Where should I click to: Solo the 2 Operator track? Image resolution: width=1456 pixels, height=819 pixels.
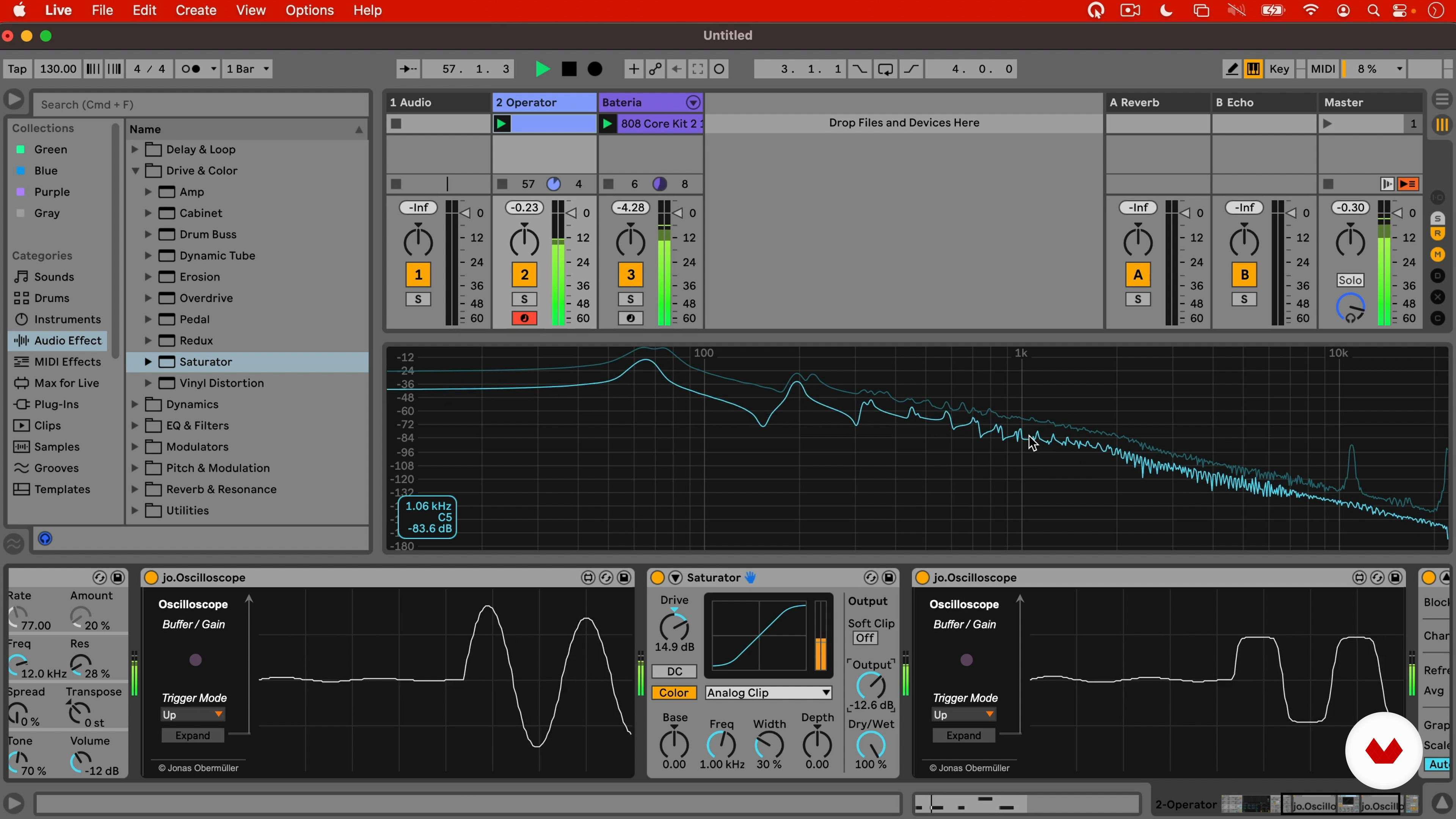coord(524,299)
